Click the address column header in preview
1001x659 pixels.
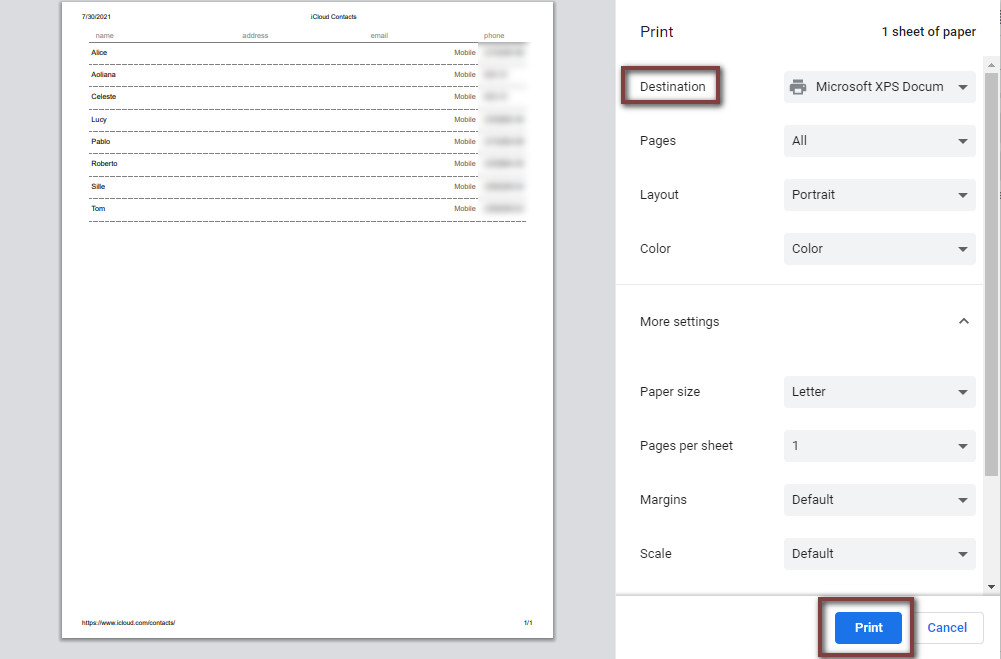(x=255, y=36)
